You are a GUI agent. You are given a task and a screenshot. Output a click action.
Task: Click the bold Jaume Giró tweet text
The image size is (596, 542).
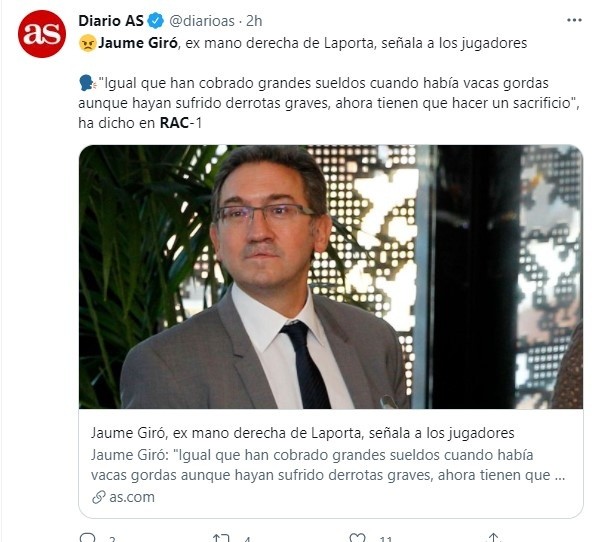coord(138,43)
